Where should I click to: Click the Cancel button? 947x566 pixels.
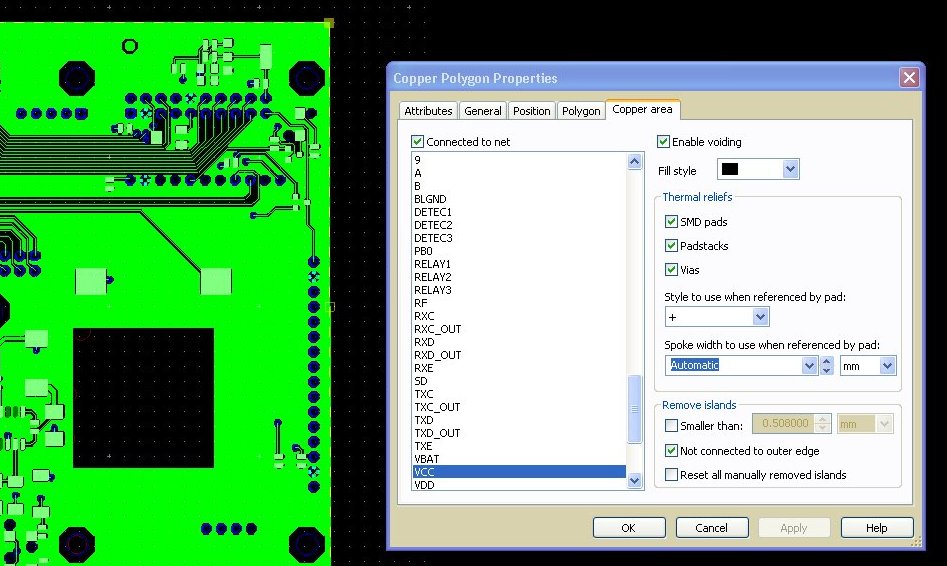[x=712, y=528]
